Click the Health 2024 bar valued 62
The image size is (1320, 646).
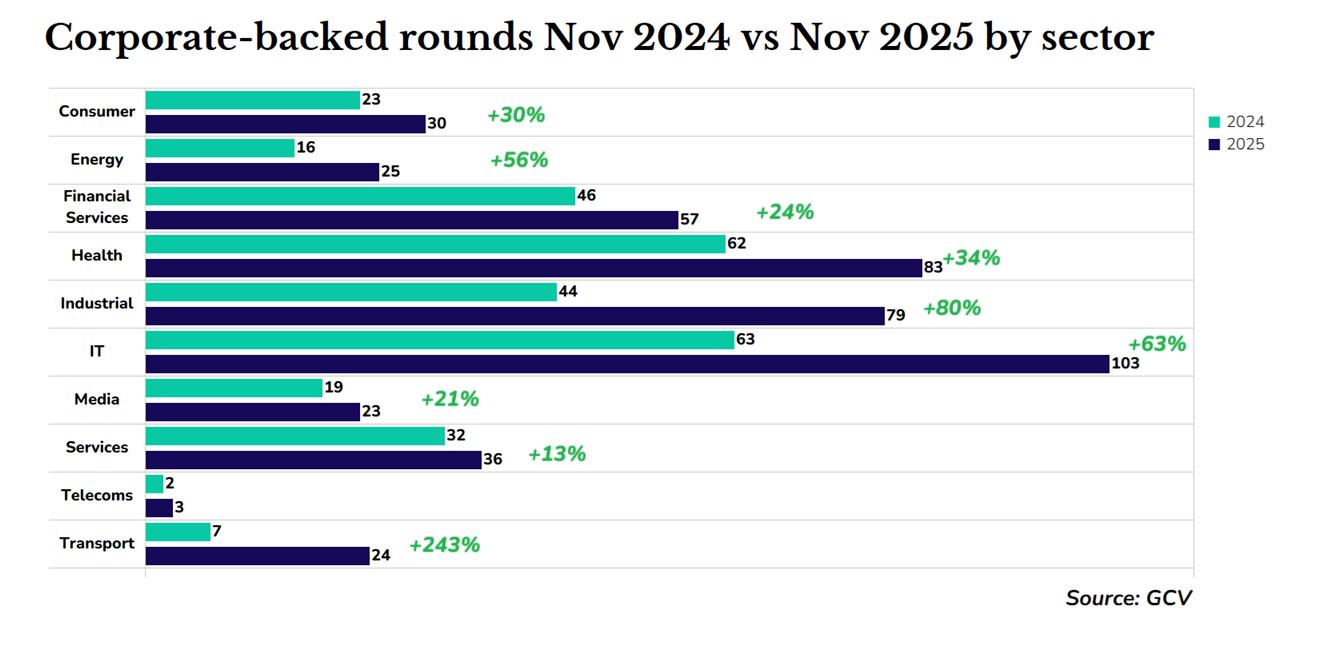pyautogui.click(x=435, y=244)
